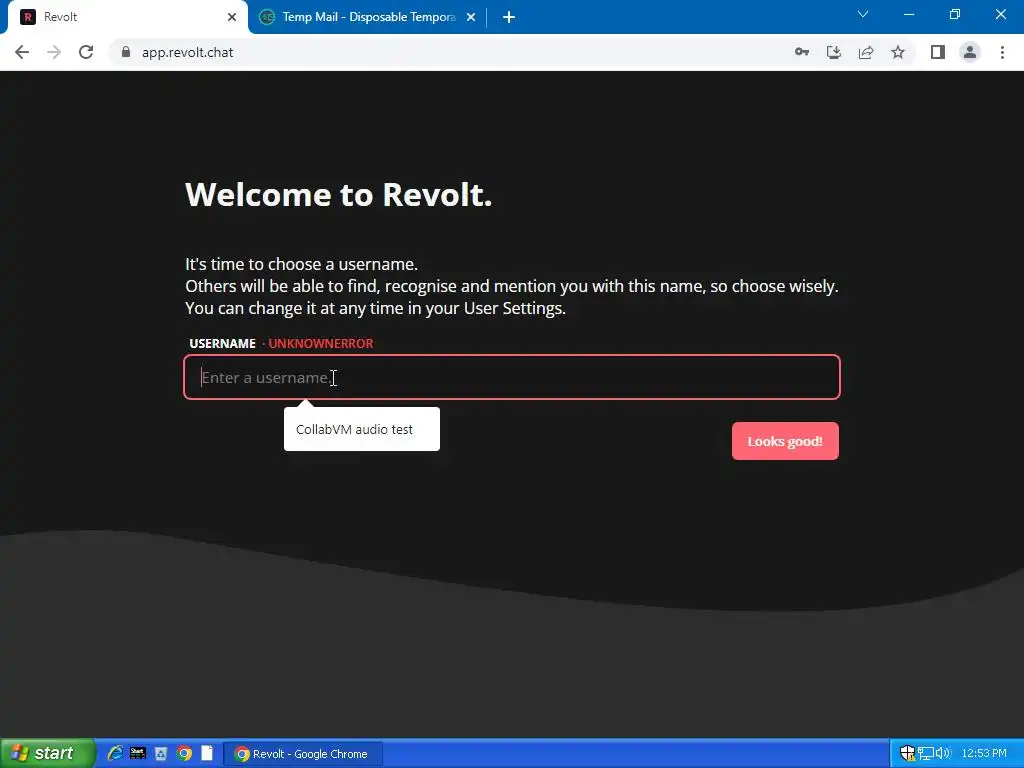Click the UNKNOWNERROR message text

pos(321,344)
